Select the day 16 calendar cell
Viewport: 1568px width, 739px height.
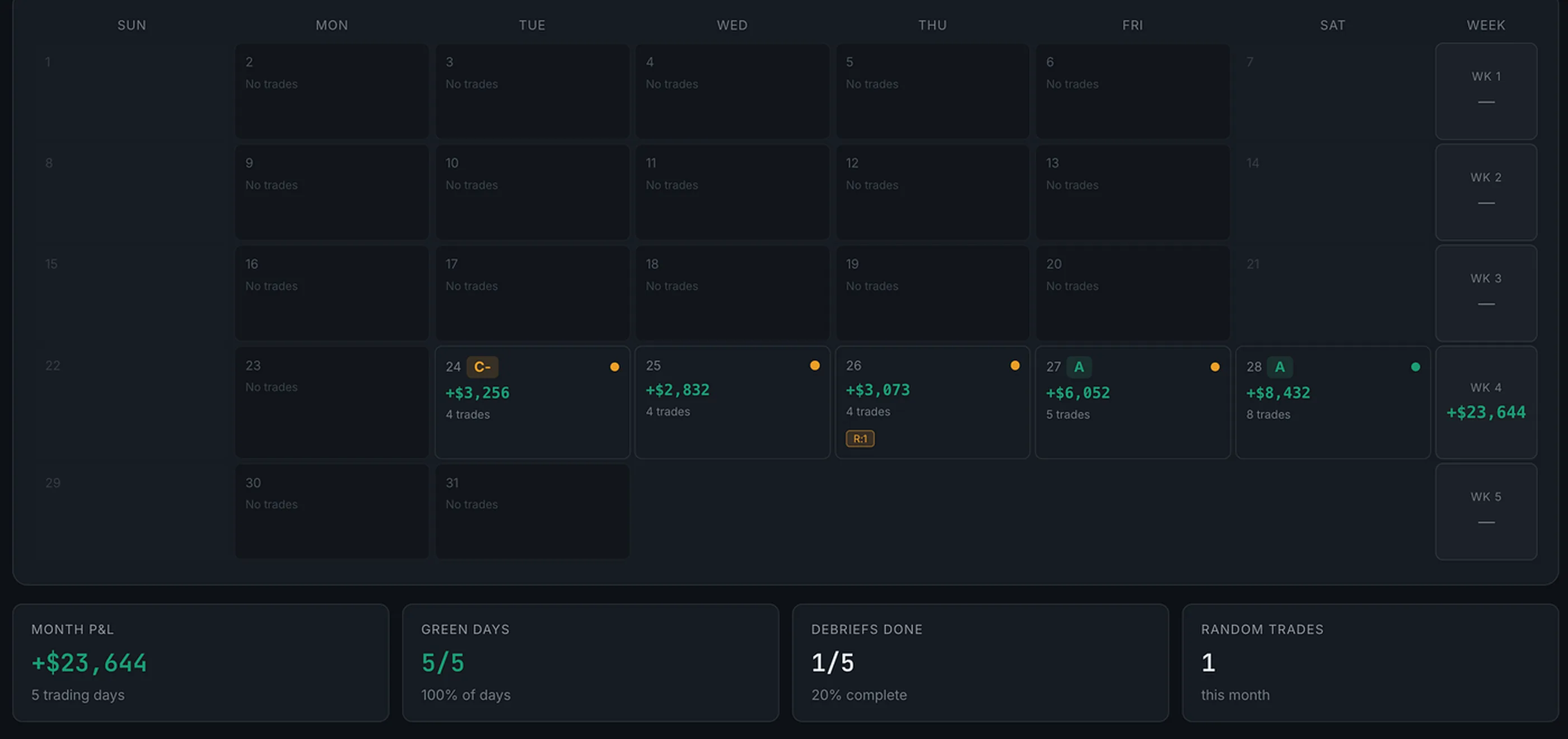332,293
